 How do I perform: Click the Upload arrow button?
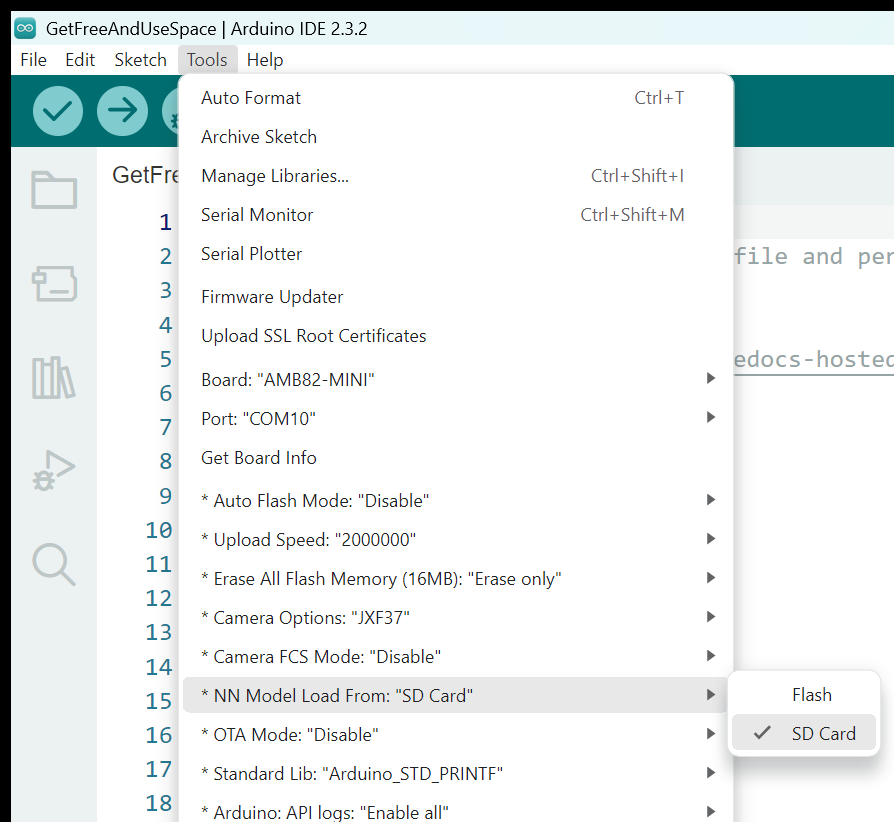pos(122,110)
